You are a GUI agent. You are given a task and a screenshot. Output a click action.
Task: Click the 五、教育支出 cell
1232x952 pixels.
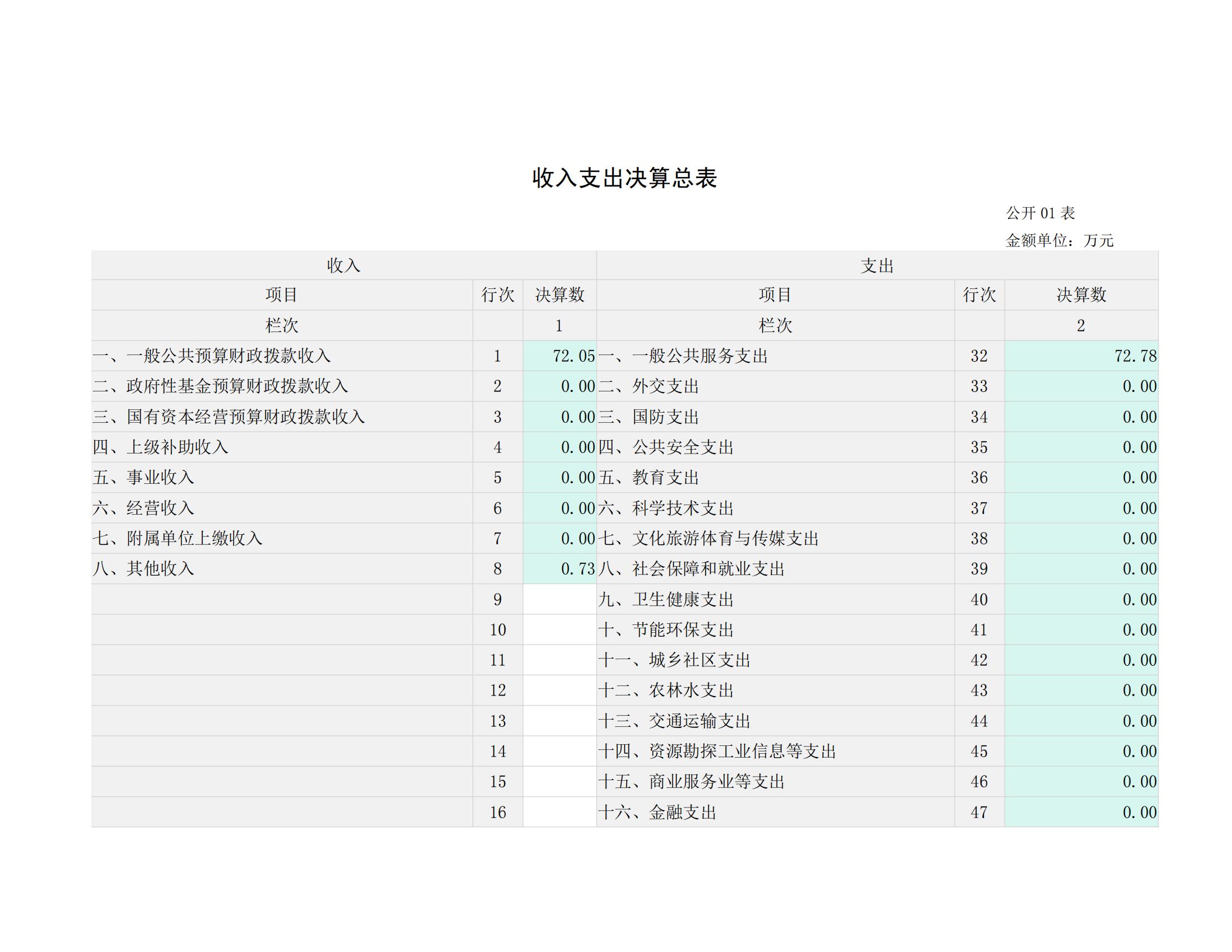pos(776,478)
